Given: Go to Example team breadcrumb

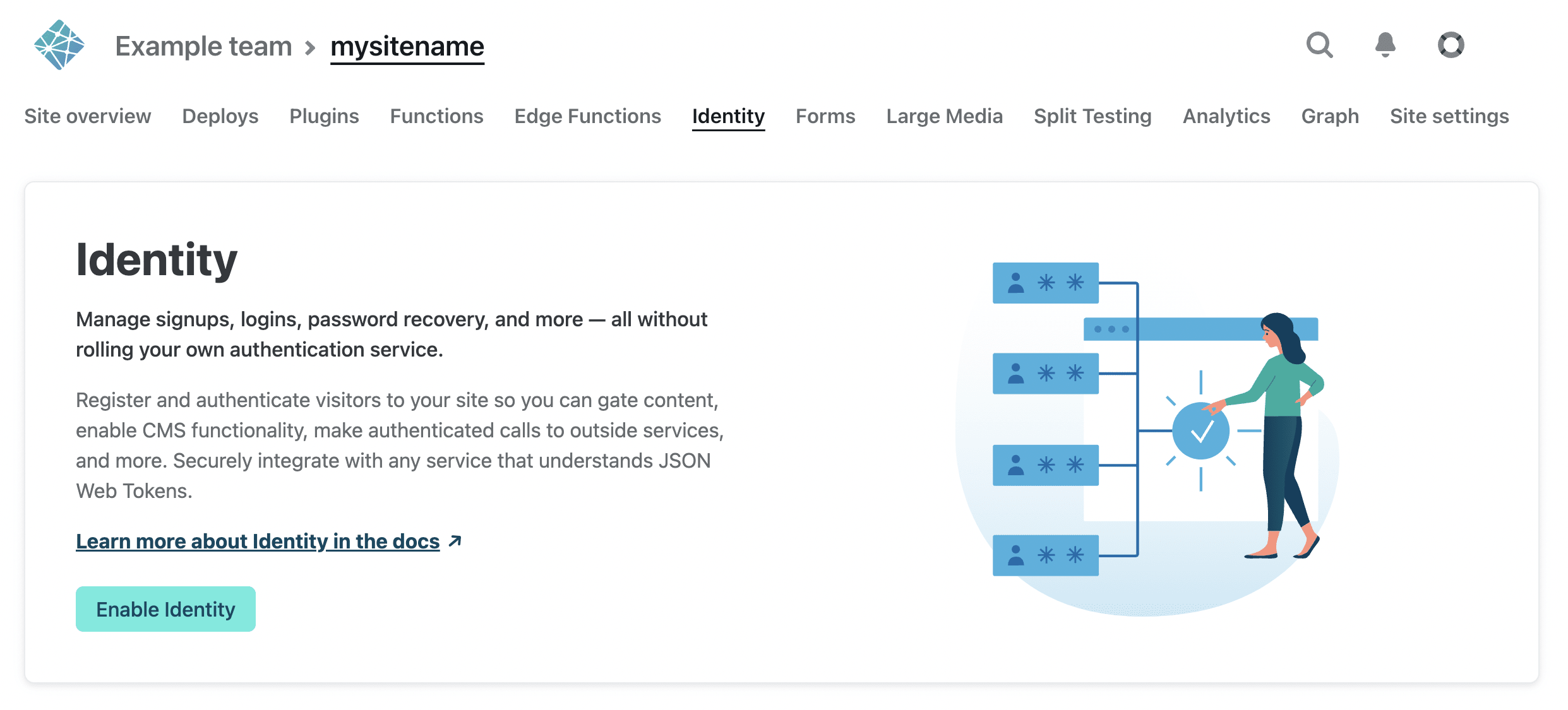Looking at the screenshot, I should (x=203, y=46).
